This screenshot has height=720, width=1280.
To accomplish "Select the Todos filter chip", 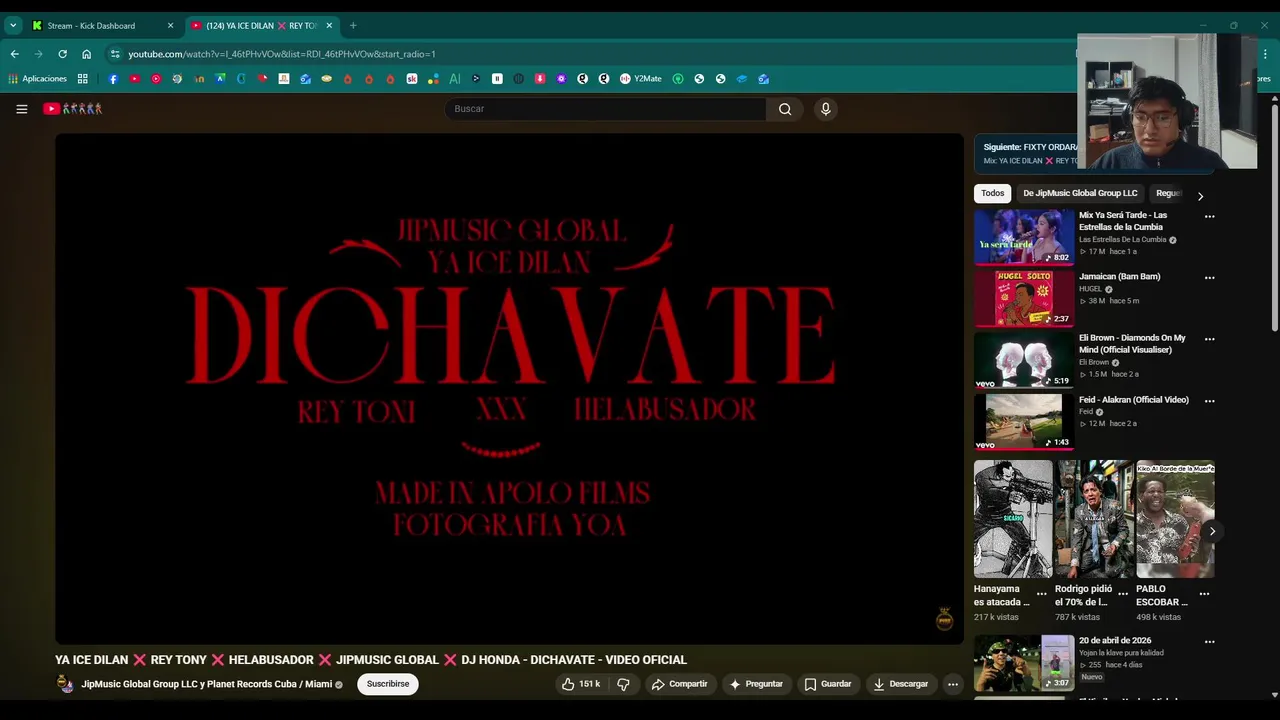I will click(x=992, y=193).
